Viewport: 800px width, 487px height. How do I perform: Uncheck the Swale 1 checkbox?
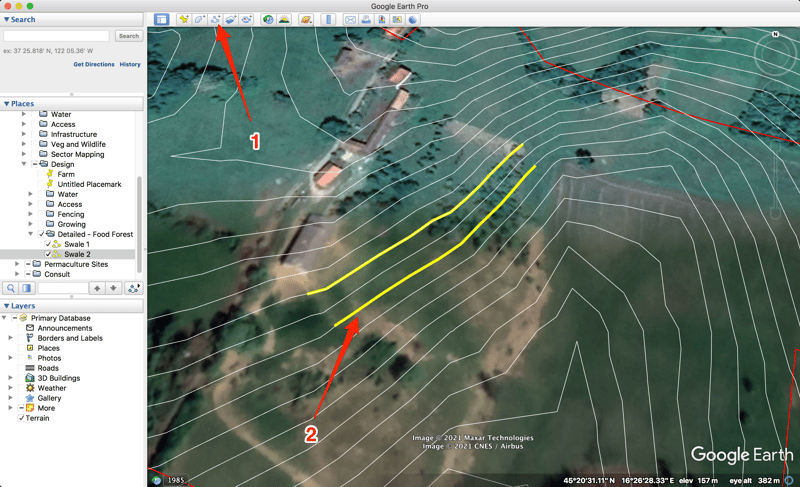[x=48, y=244]
